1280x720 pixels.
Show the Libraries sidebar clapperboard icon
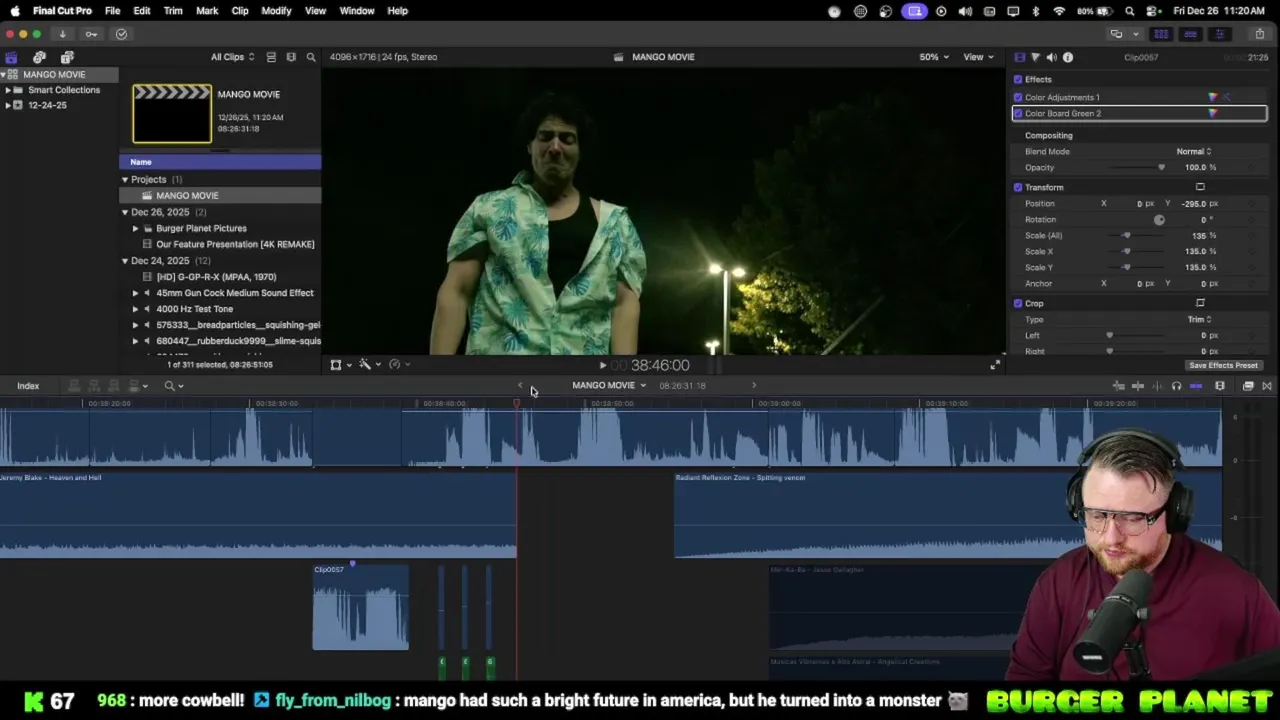11,57
